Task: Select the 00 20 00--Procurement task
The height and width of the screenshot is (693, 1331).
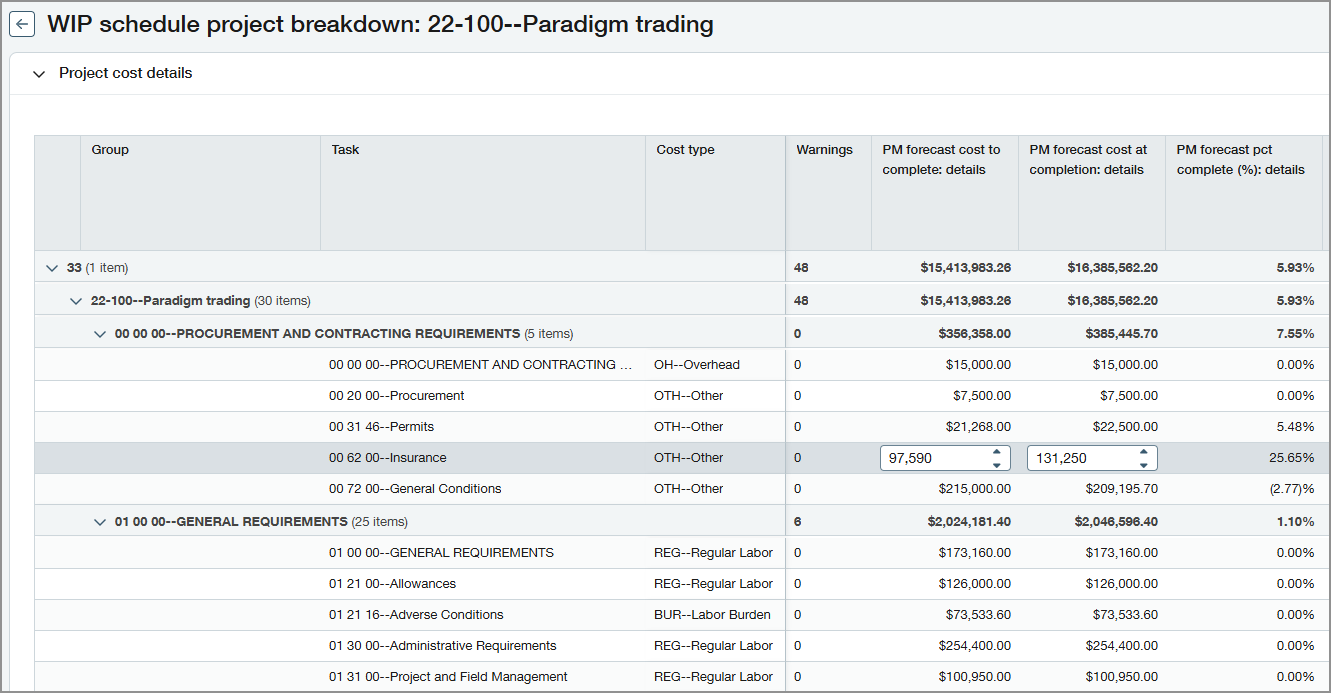Action: click(396, 396)
